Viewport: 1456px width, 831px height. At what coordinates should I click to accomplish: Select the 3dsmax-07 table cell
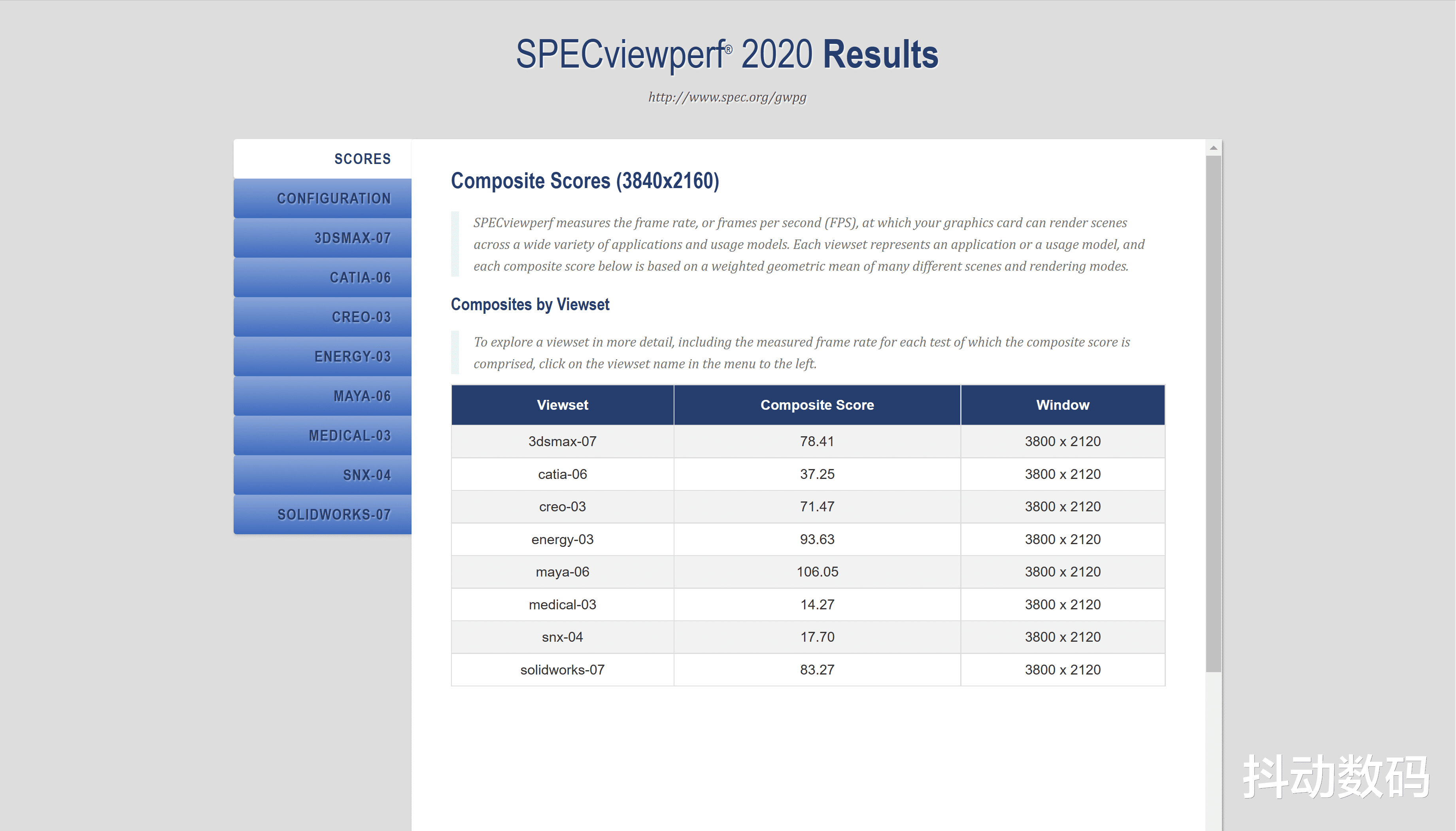563,441
